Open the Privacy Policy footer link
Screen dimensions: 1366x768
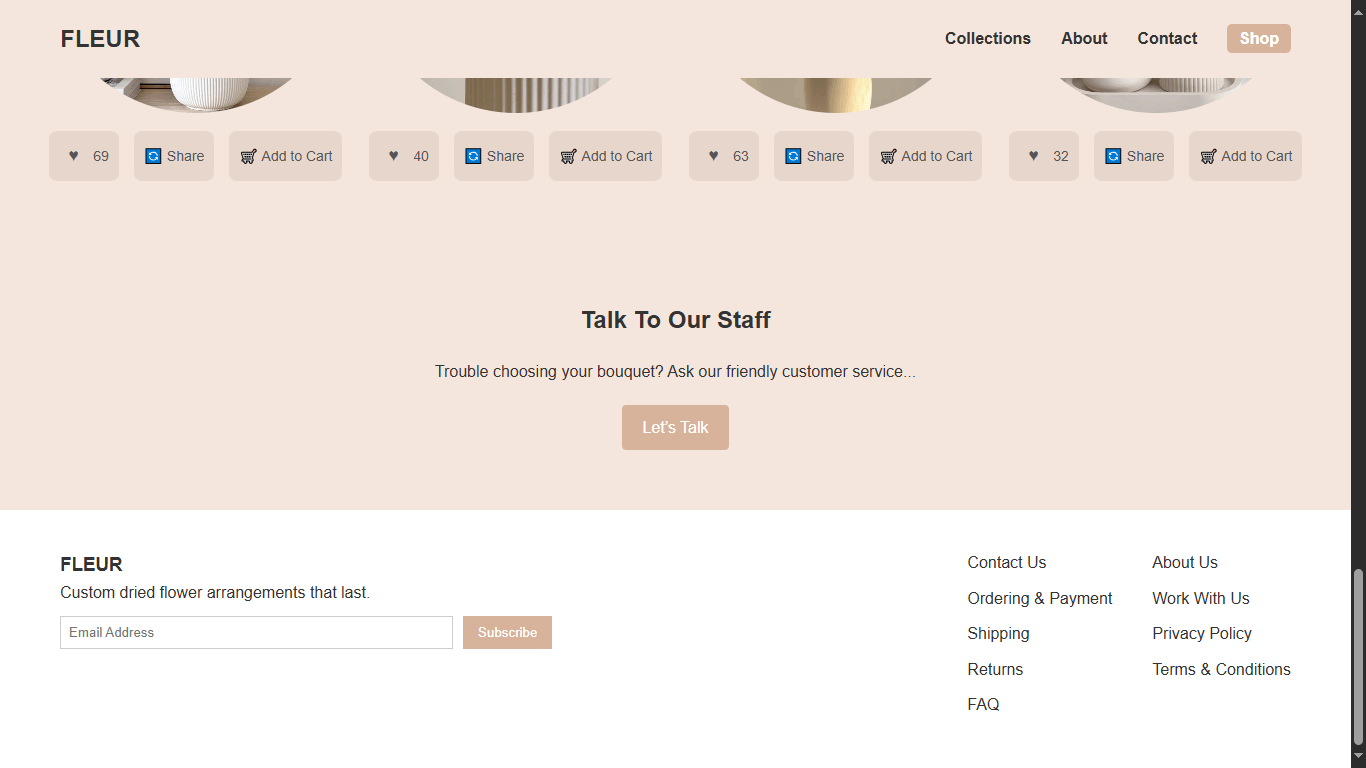tap(1202, 633)
